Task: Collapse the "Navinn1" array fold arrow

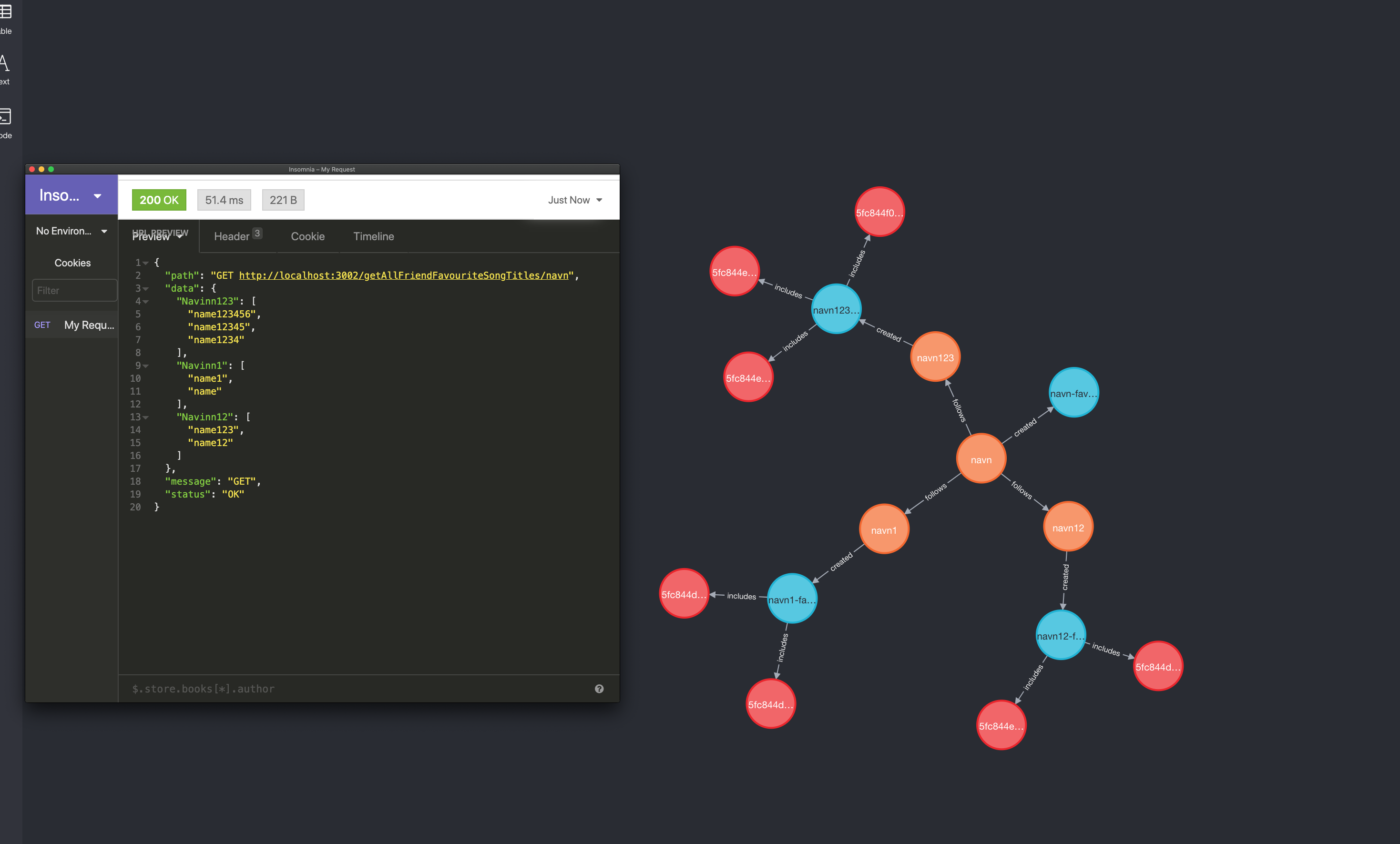Action: [x=146, y=366]
